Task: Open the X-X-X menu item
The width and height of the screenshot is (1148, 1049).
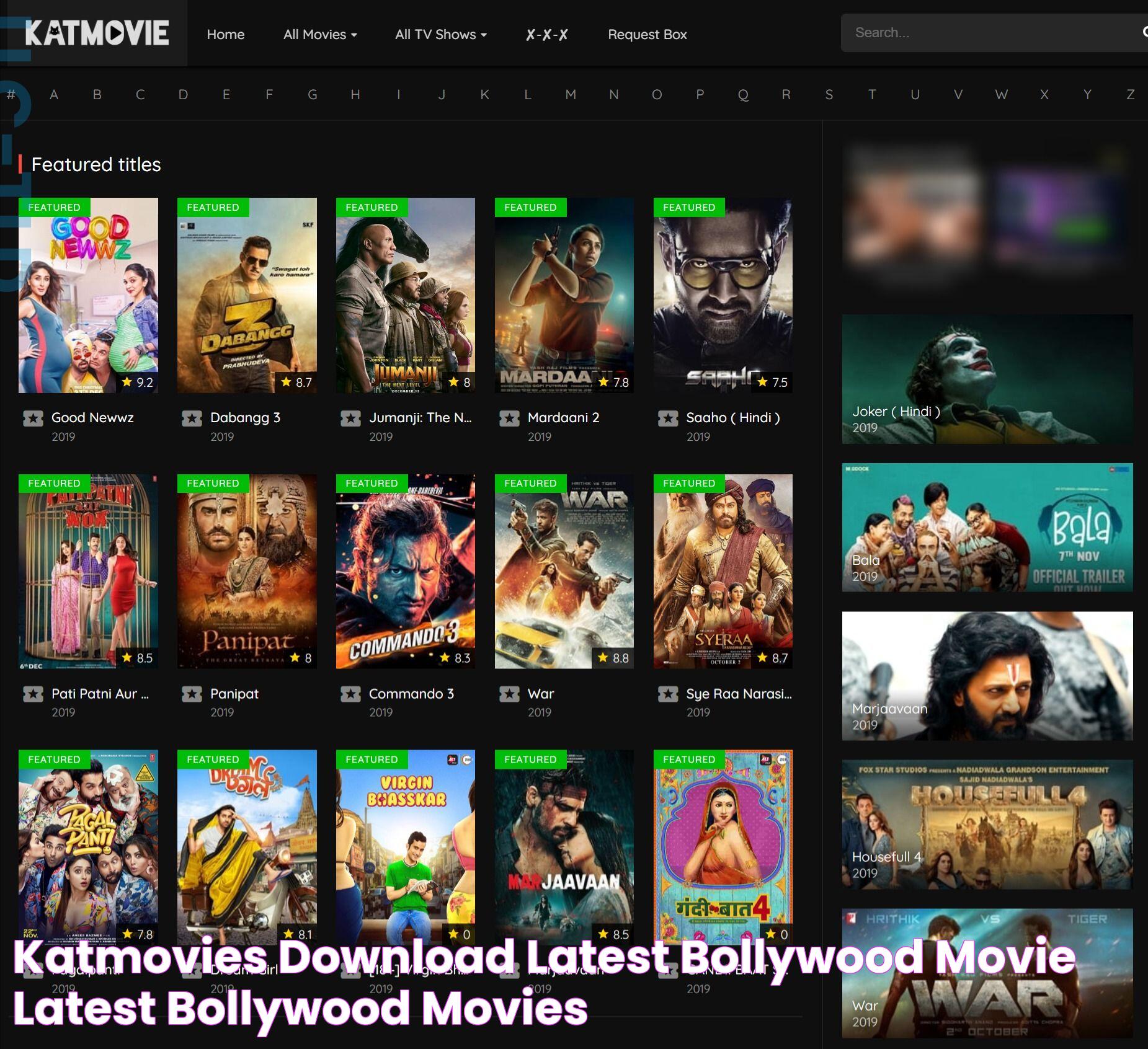Action: pyautogui.click(x=546, y=34)
